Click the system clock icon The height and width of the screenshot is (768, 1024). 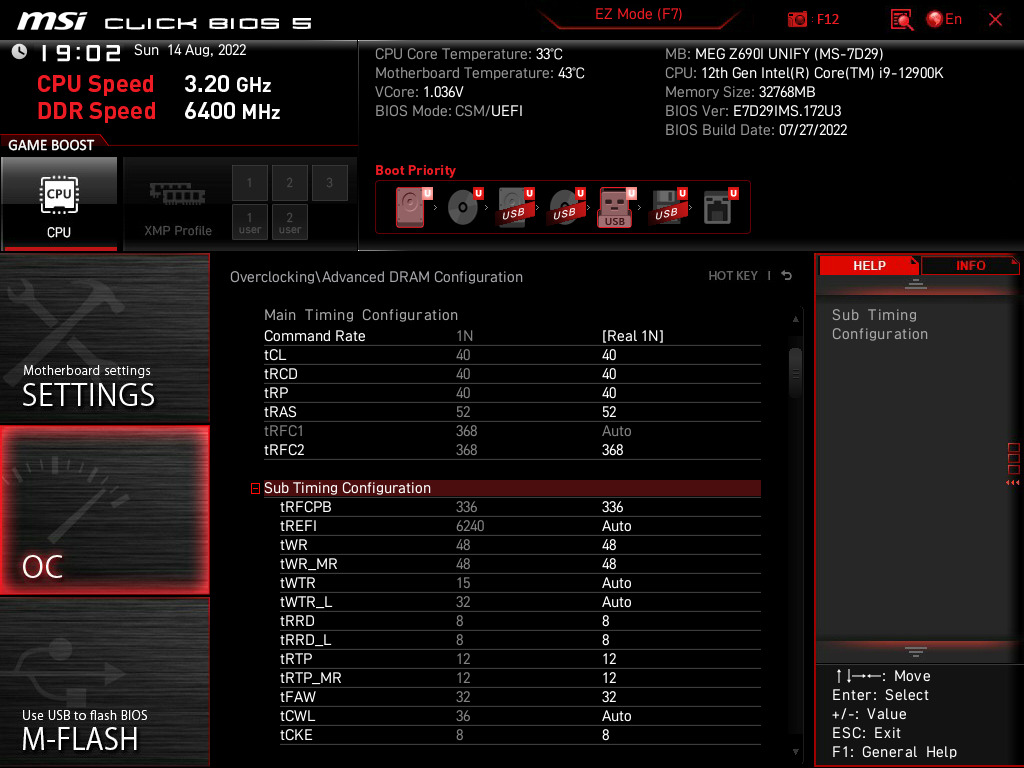(19, 52)
